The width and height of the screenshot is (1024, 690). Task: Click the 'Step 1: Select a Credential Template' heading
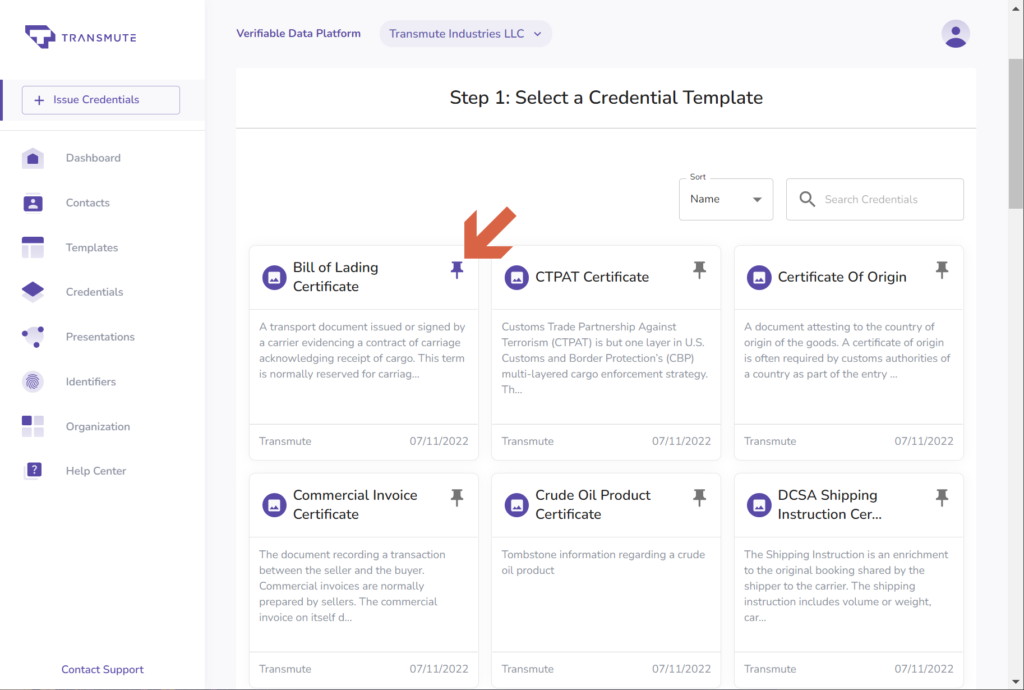click(x=606, y=97)
